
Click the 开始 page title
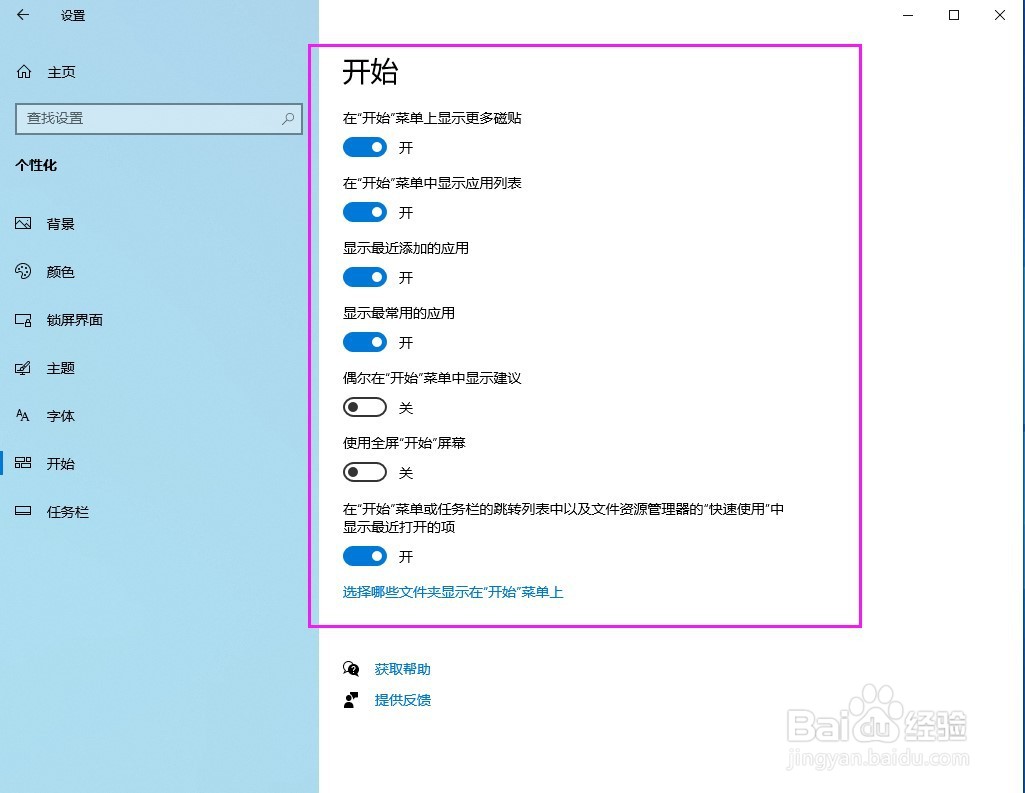click(x=370, y=71)
